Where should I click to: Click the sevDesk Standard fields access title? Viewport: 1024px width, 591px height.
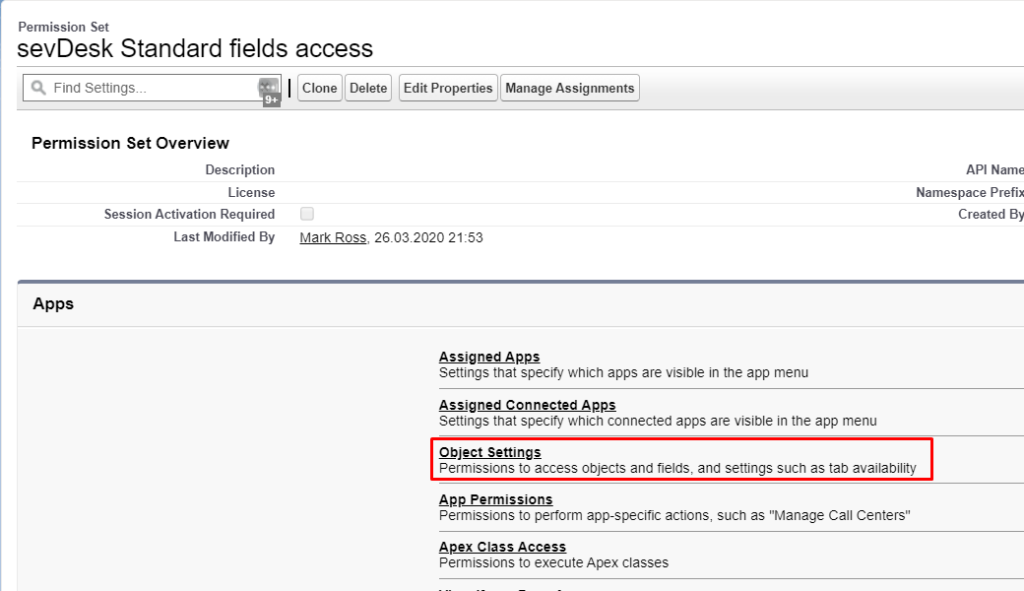click(195, 48)
